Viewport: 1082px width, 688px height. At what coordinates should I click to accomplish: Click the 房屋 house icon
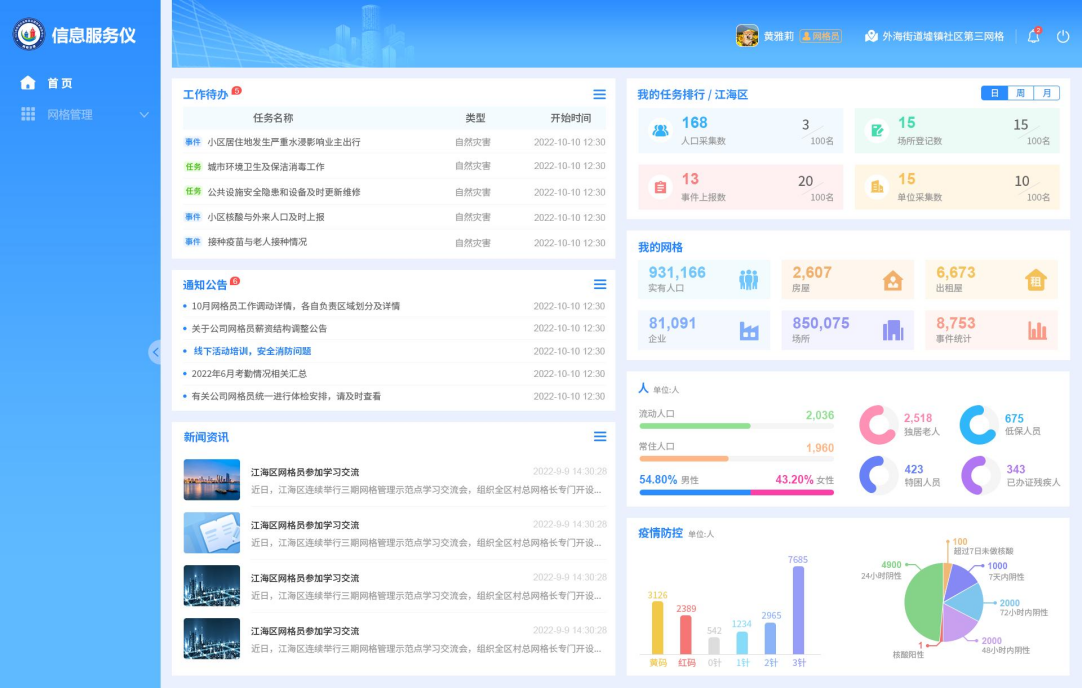click(892, 281)
